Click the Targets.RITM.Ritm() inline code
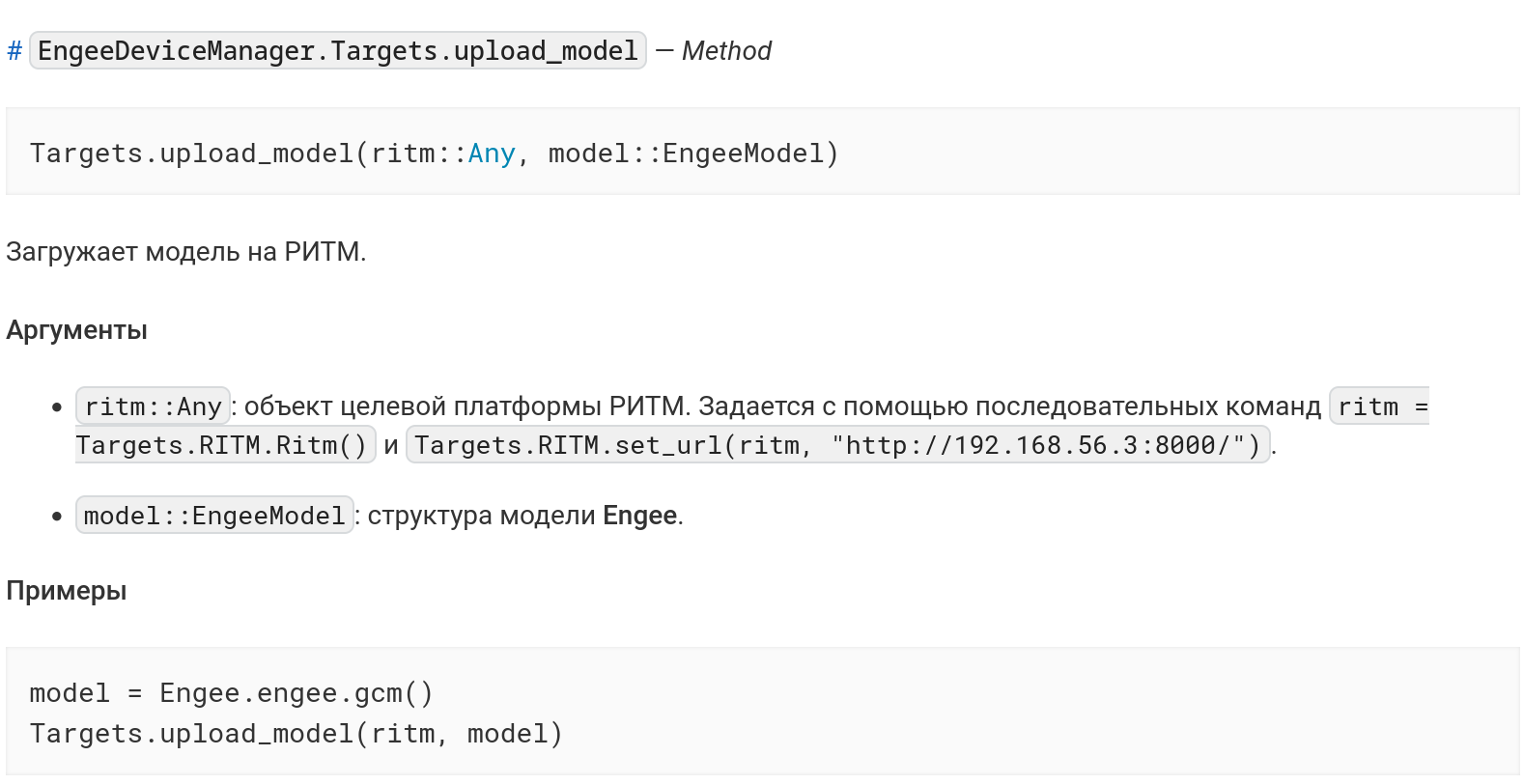This screenshot has height=784, width=1524. pyautogui.click(x=225, y=445)
